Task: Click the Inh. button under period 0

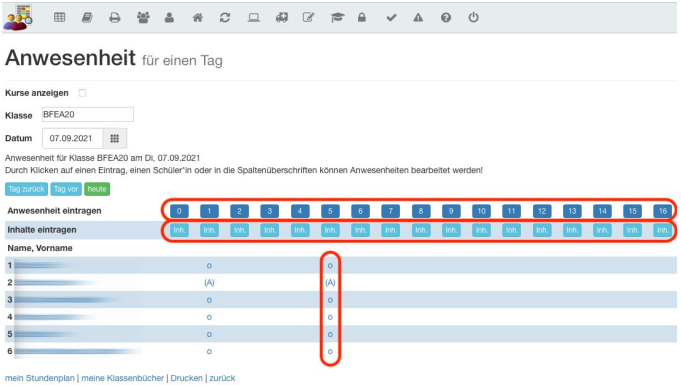Action: click(179, 230)
